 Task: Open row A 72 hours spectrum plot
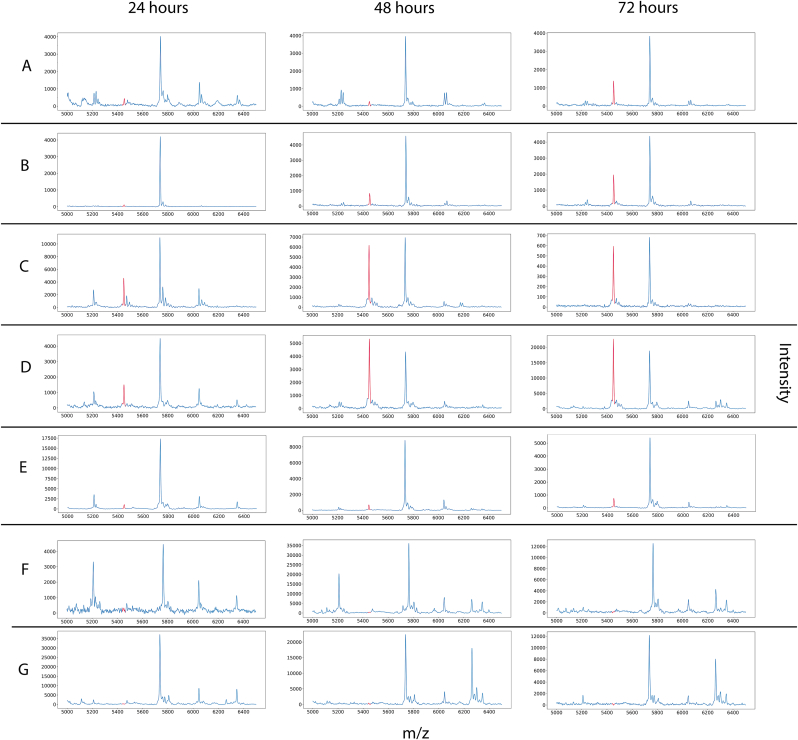(x=651, y=71)
